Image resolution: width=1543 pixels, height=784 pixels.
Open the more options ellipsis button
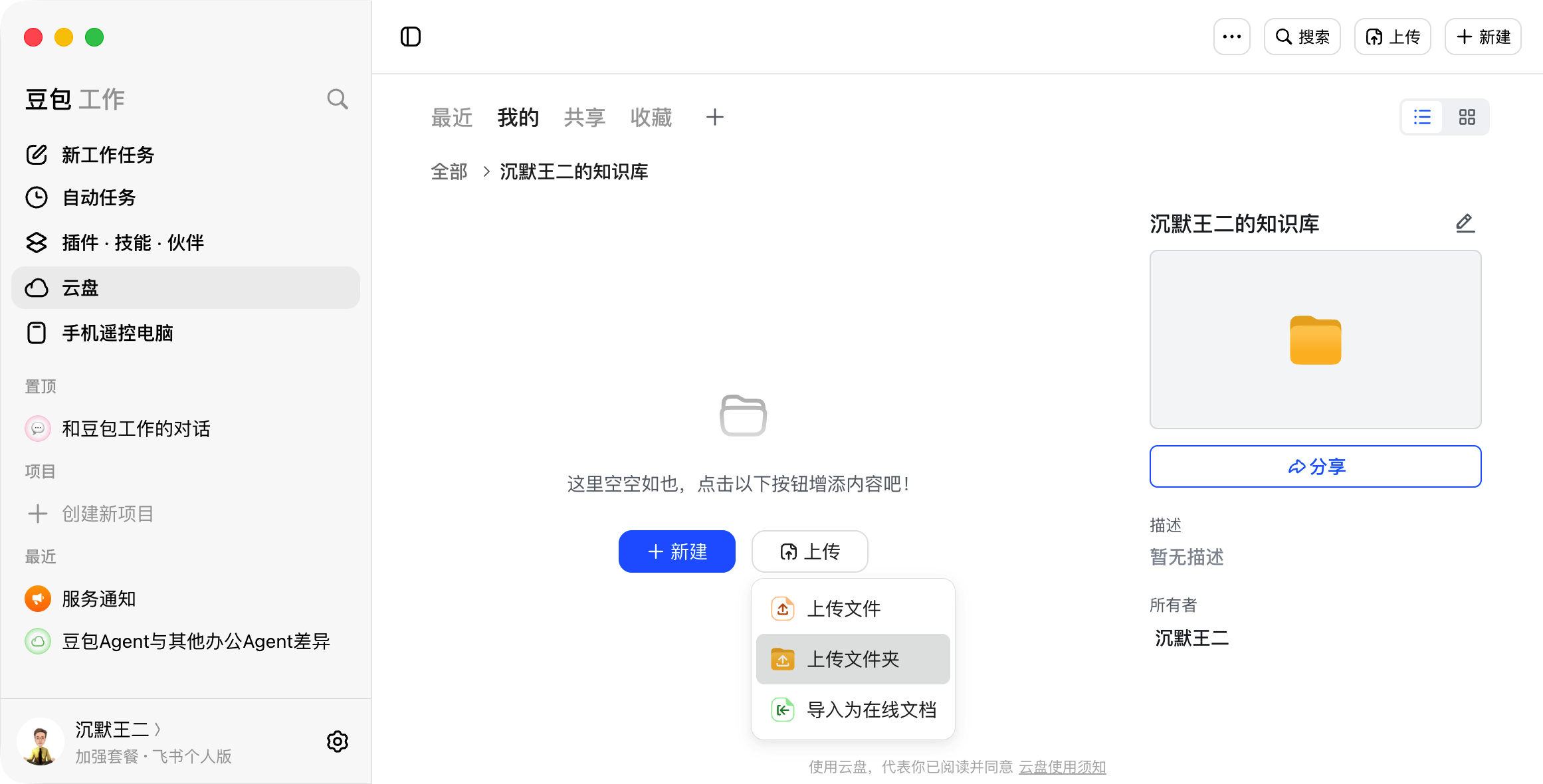click(1232, 37)
